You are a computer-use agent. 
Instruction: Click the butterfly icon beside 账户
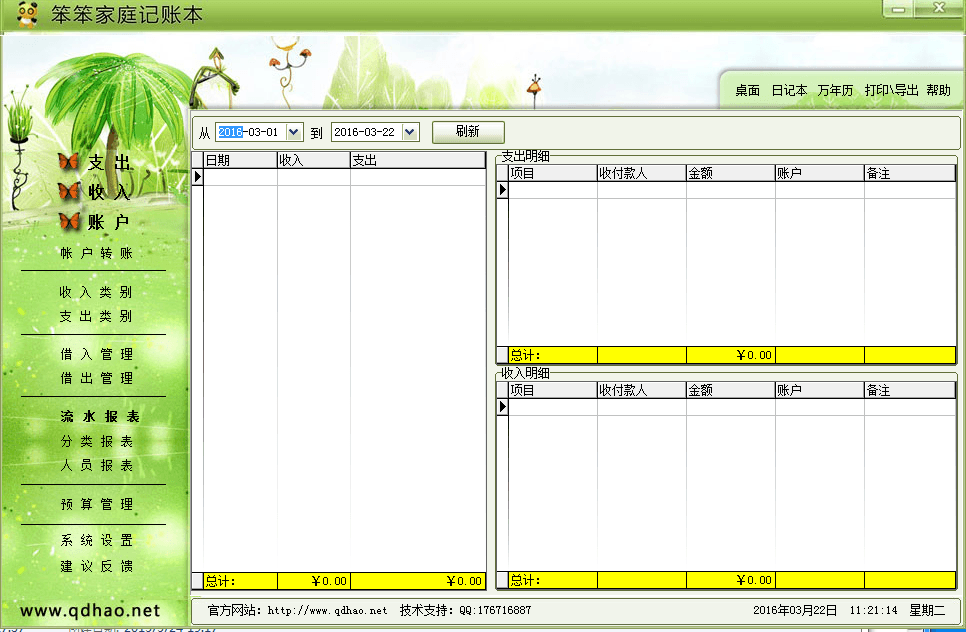pos(69,221)
